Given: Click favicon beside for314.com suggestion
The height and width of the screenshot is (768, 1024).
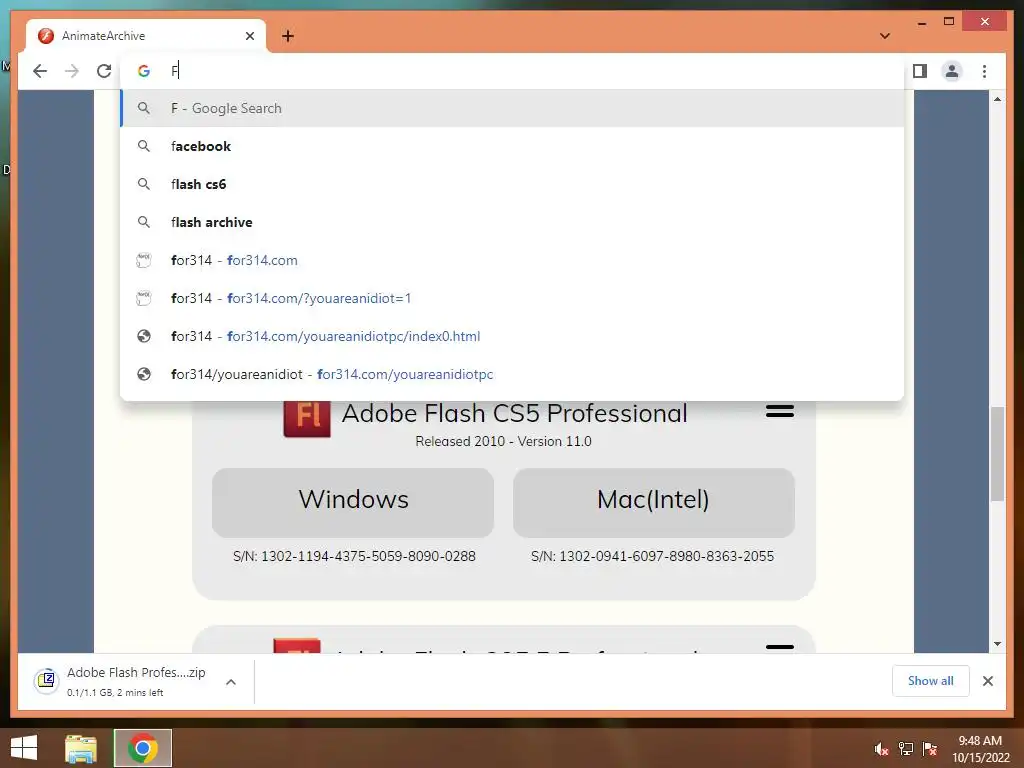Looking at the screenshot, I should pyautogui.click(x=144, y=261).
